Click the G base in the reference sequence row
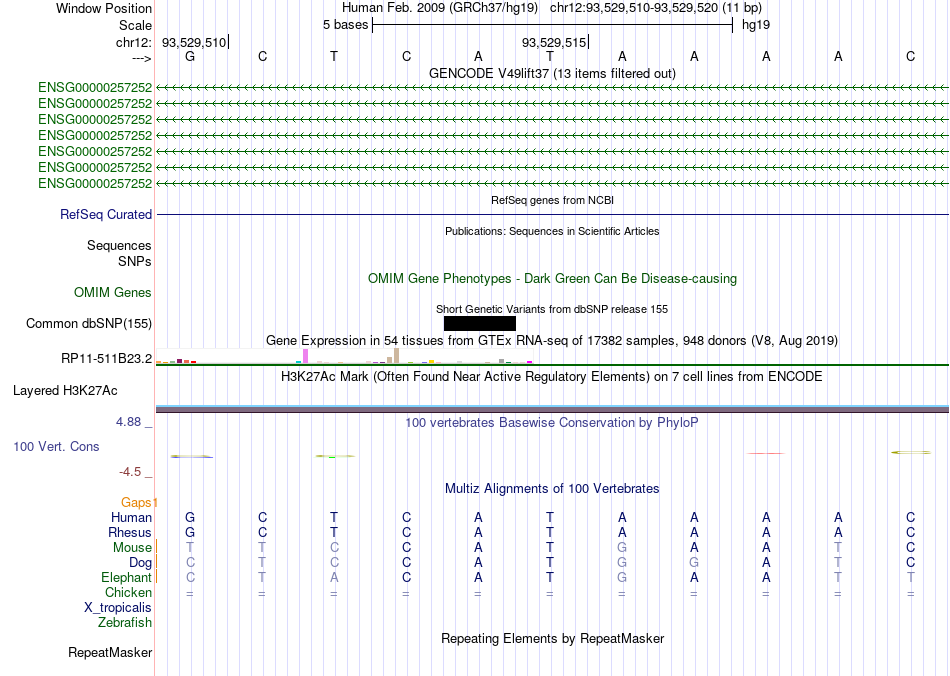Viewport: 950px width, 676px height. pyautogui.click(x=190, y=56)
